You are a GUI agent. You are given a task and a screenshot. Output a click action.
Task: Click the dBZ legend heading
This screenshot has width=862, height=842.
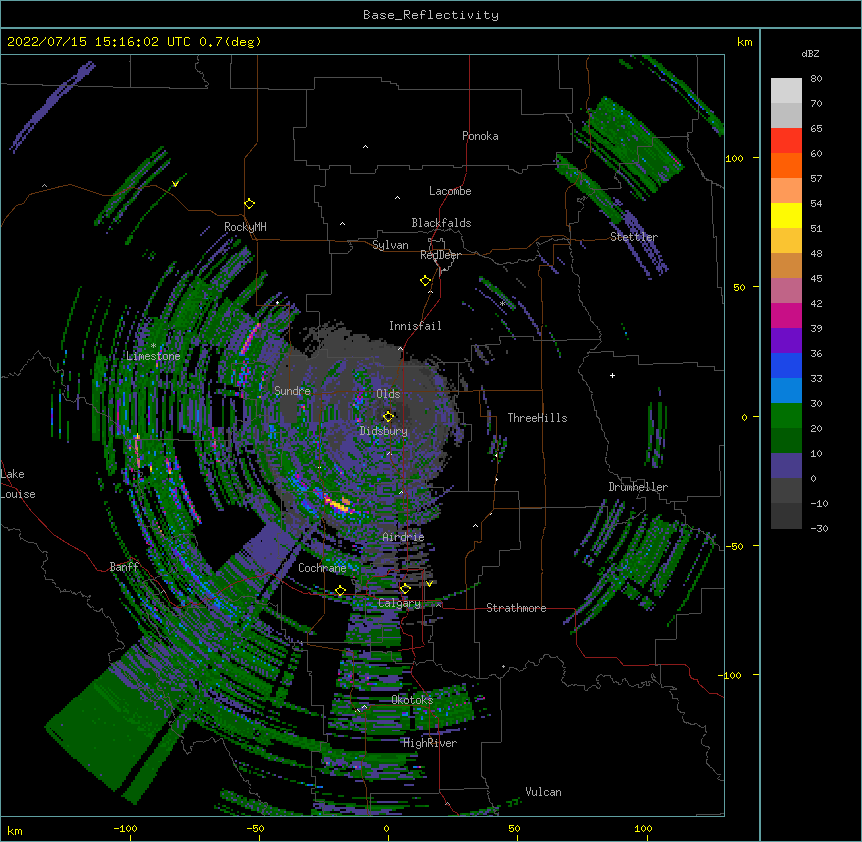[810, 54]
